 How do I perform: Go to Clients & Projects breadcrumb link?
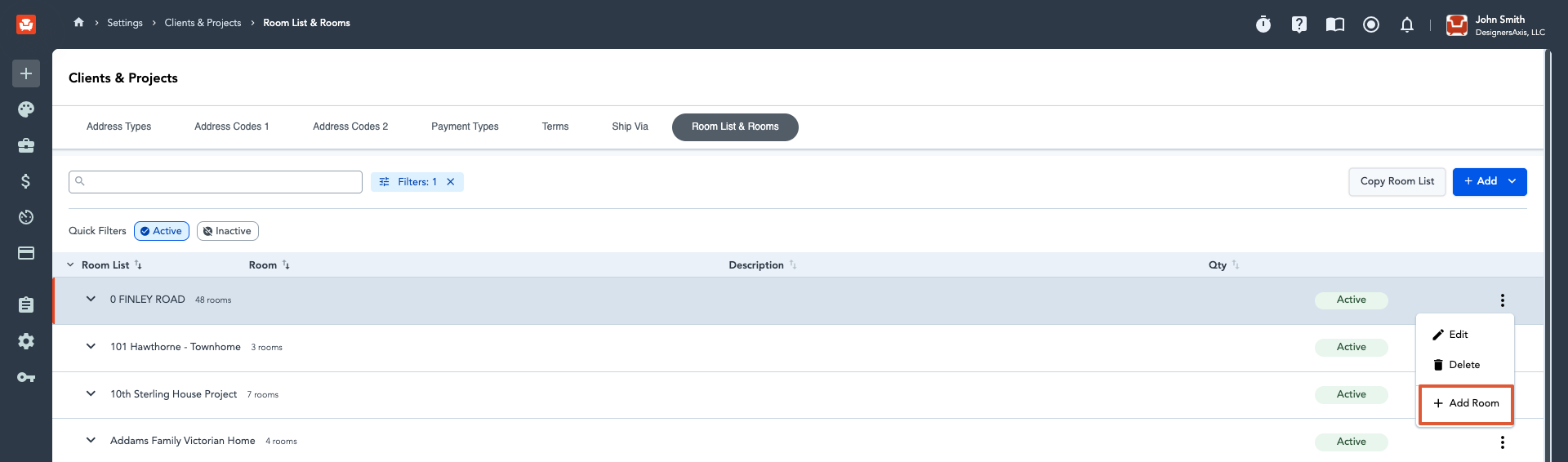click(203, 23)
